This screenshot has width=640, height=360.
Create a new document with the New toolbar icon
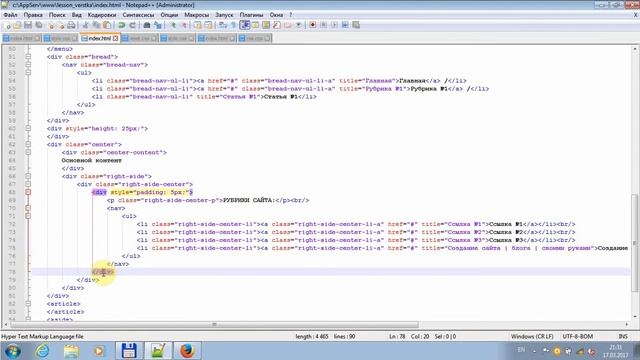(7, 25)
